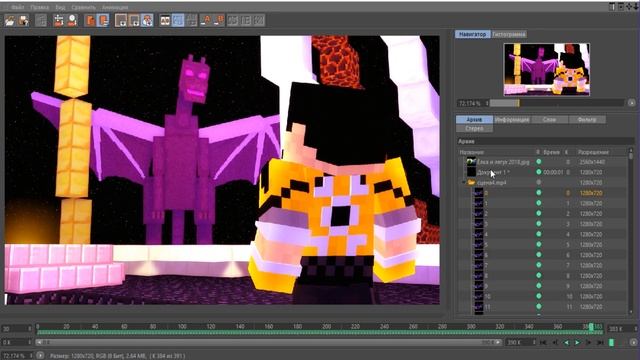Open the Вид menu

coord(60,7)
